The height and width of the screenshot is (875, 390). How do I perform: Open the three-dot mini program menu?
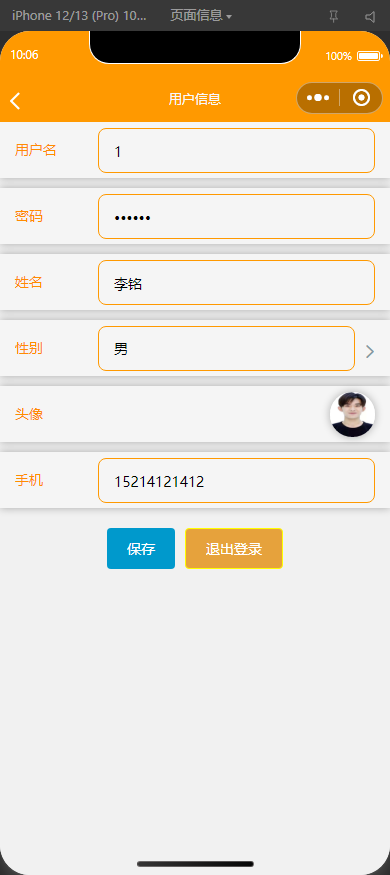coord(317,98)
